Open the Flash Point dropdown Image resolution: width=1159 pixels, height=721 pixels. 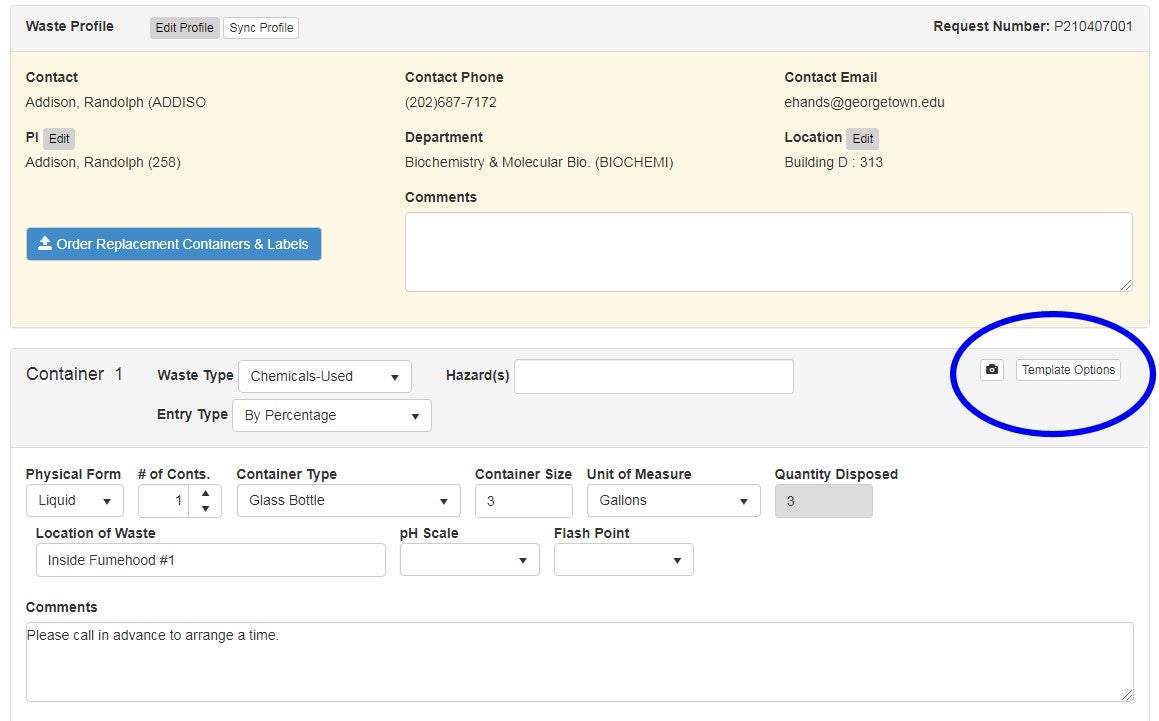pyautogui.click(x=623, y=559)
